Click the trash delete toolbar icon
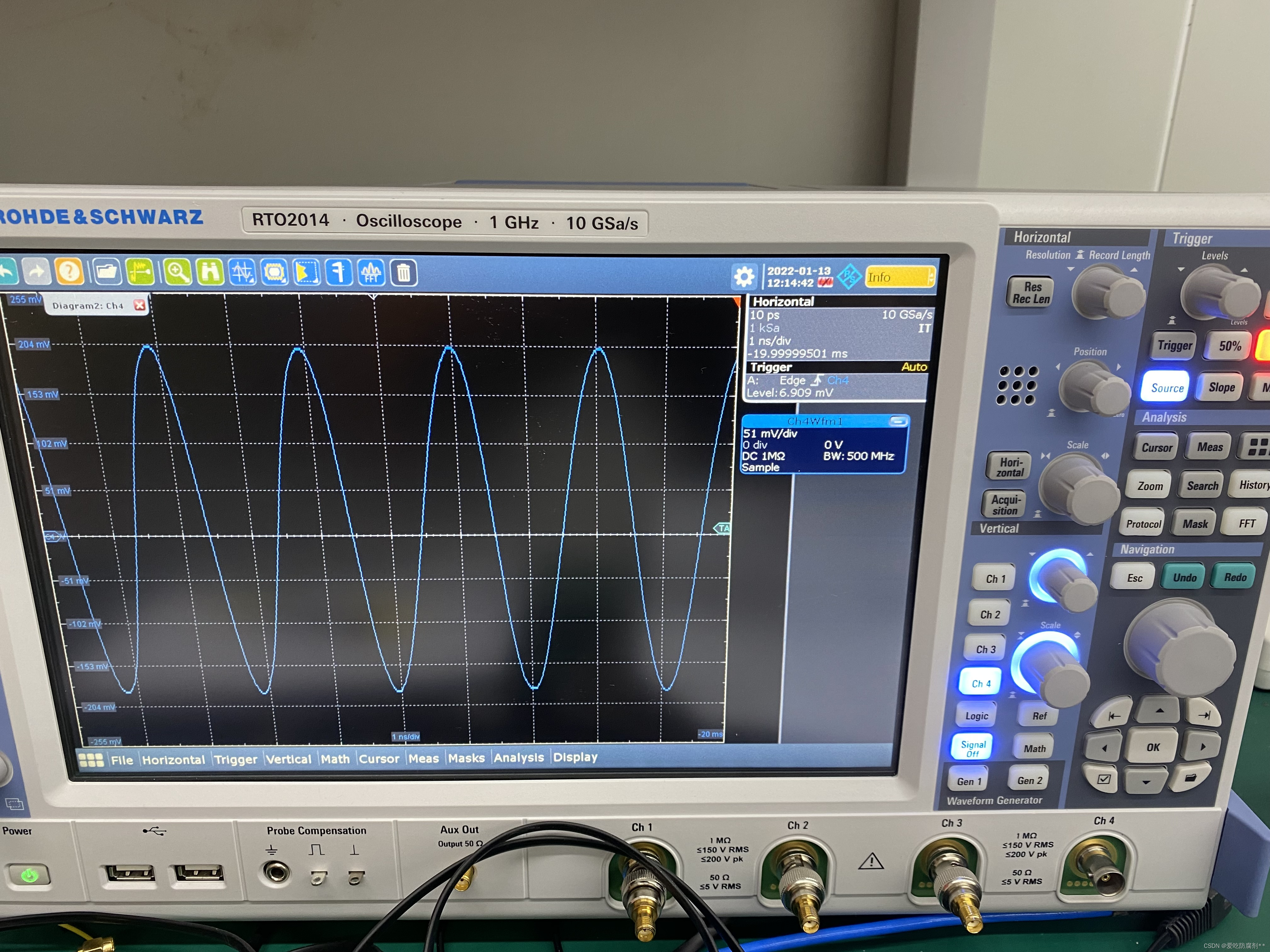1270x952 pixels. 403,273
